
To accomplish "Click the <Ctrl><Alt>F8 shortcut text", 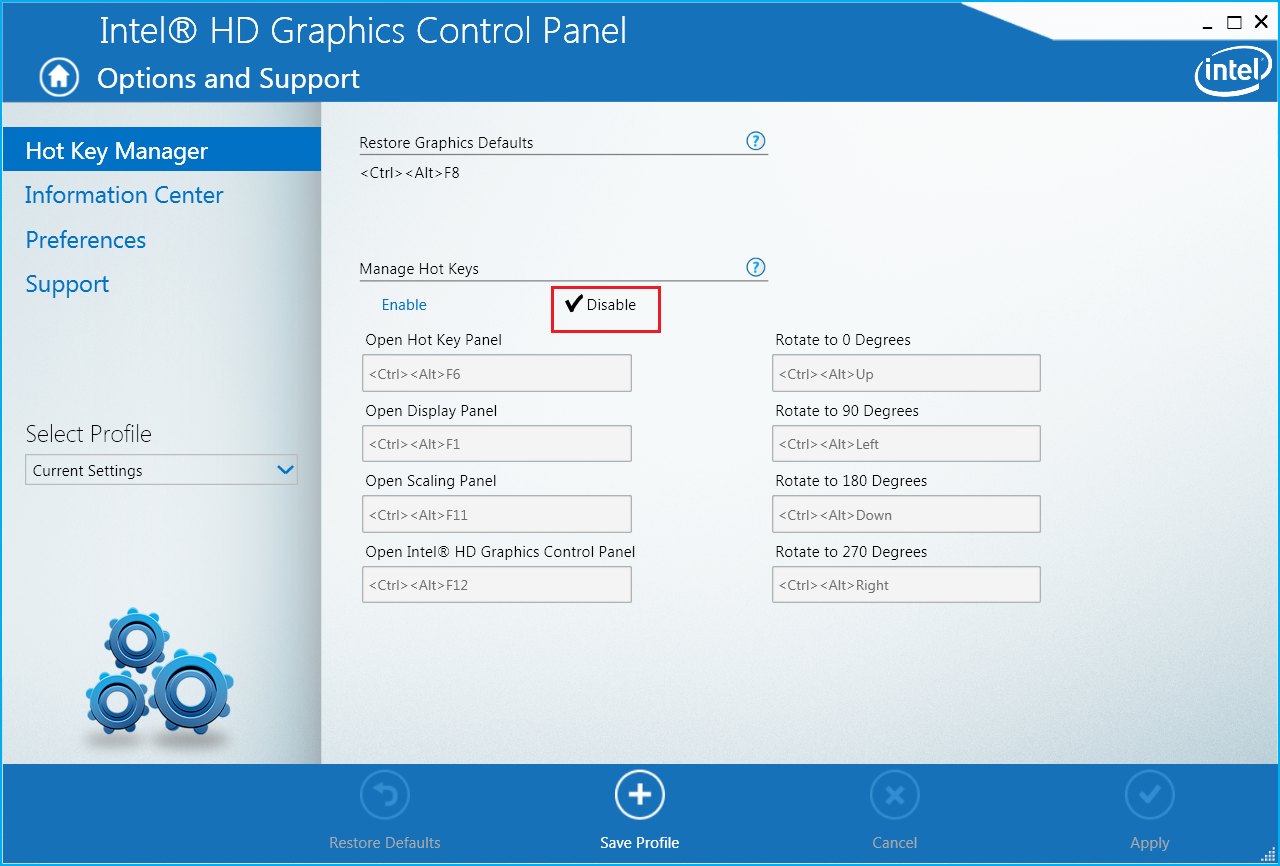I will 409,172.
